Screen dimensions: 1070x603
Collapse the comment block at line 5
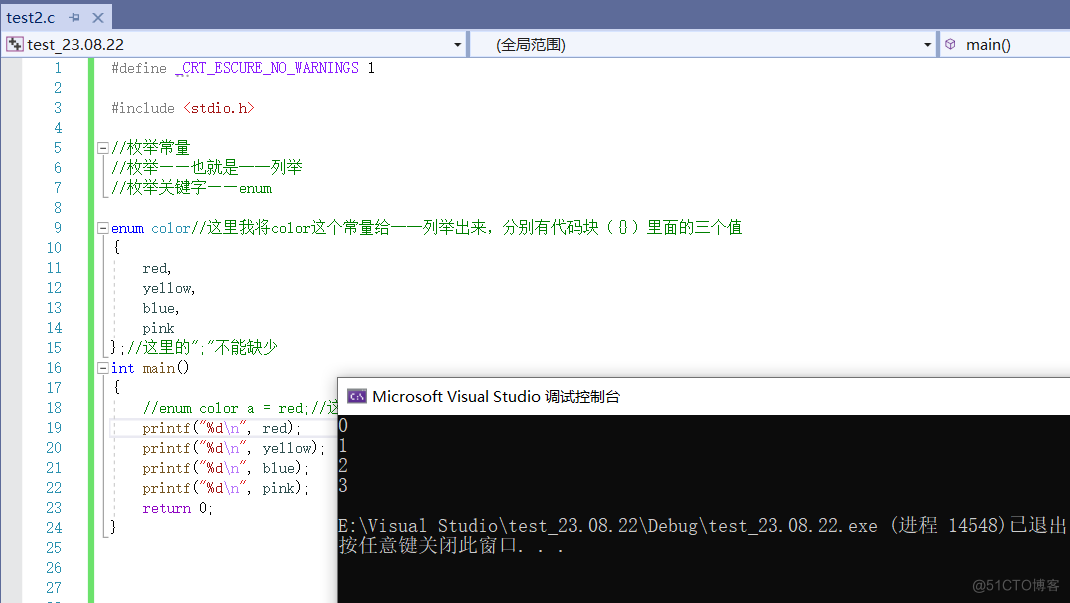point(102,147)
